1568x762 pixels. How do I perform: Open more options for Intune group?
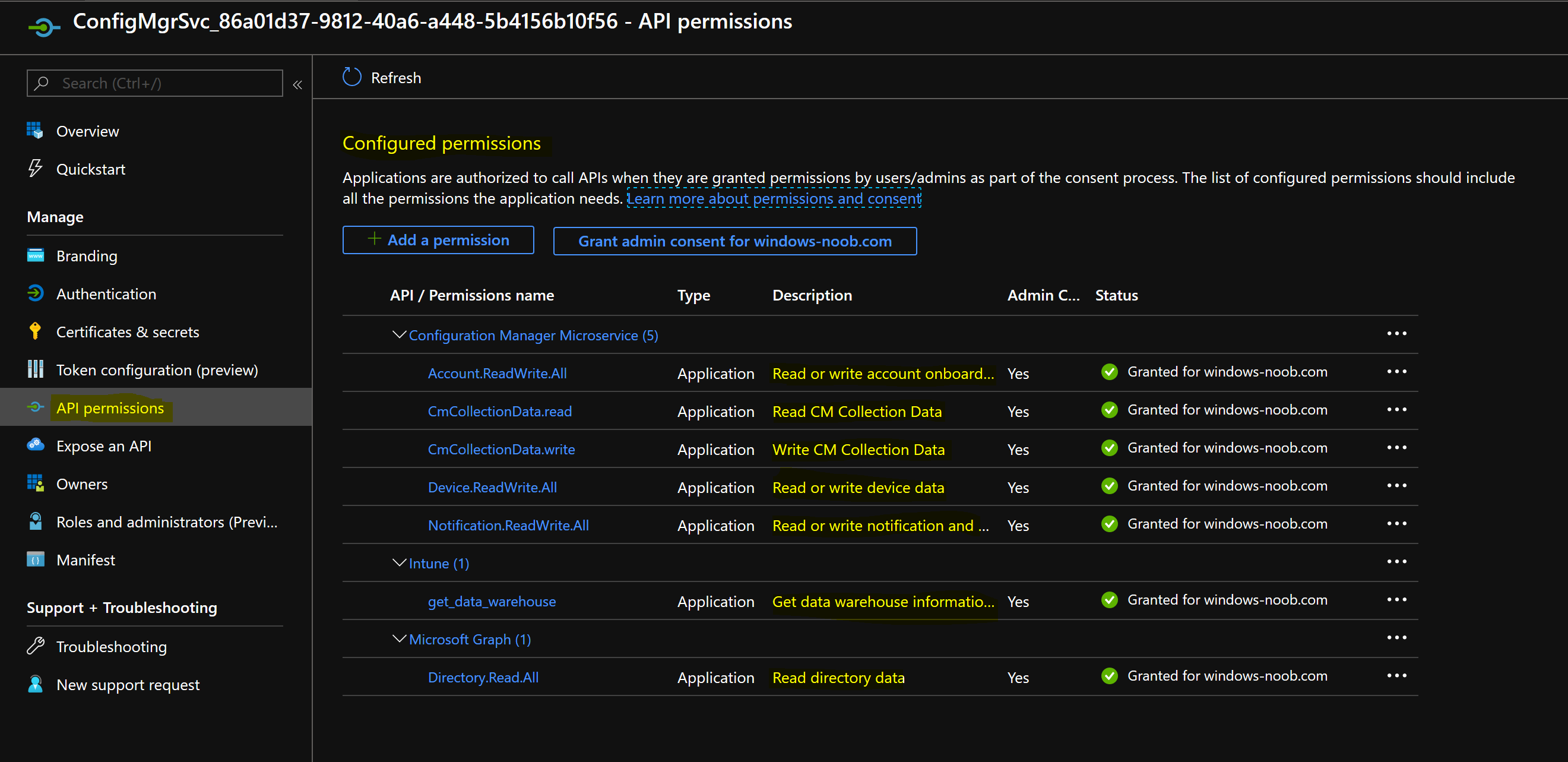click(x=1396, y=562)
